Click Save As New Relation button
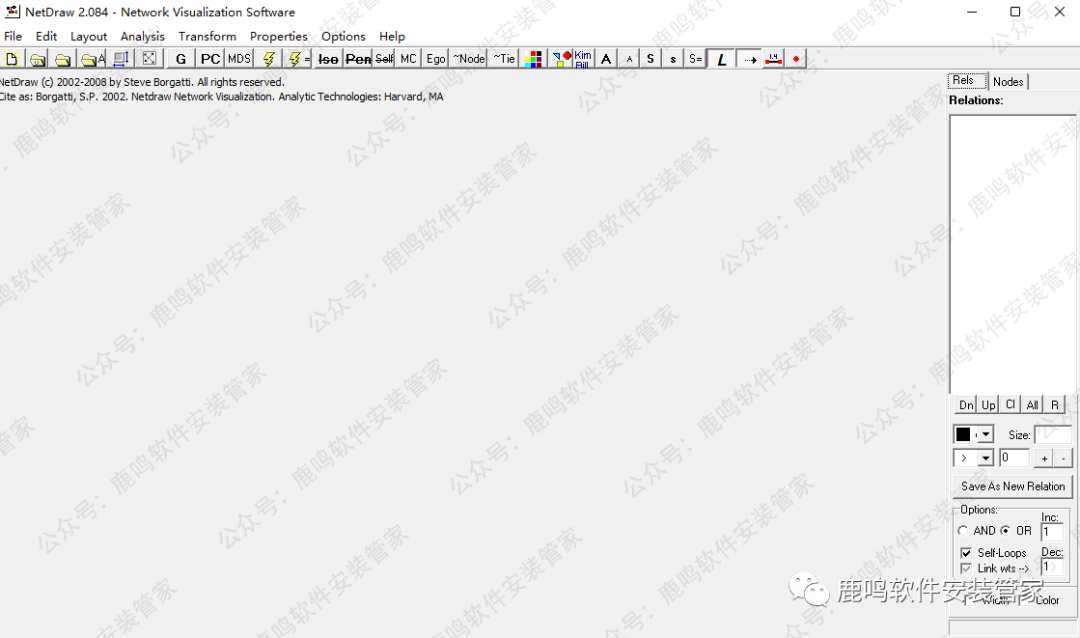The height and width of the screenshot is (638, 1080). [x=1012, y=486]
